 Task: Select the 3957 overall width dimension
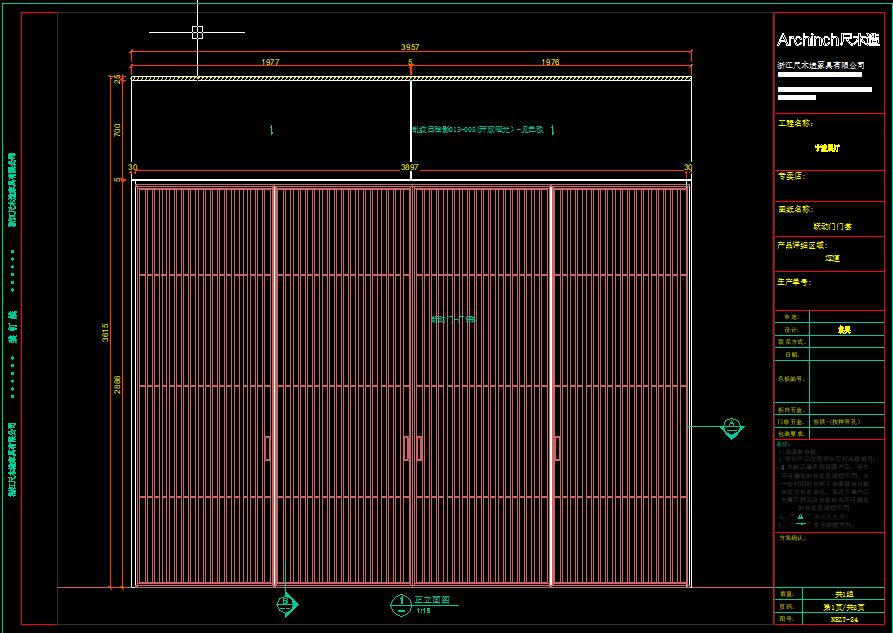point(410,47)
